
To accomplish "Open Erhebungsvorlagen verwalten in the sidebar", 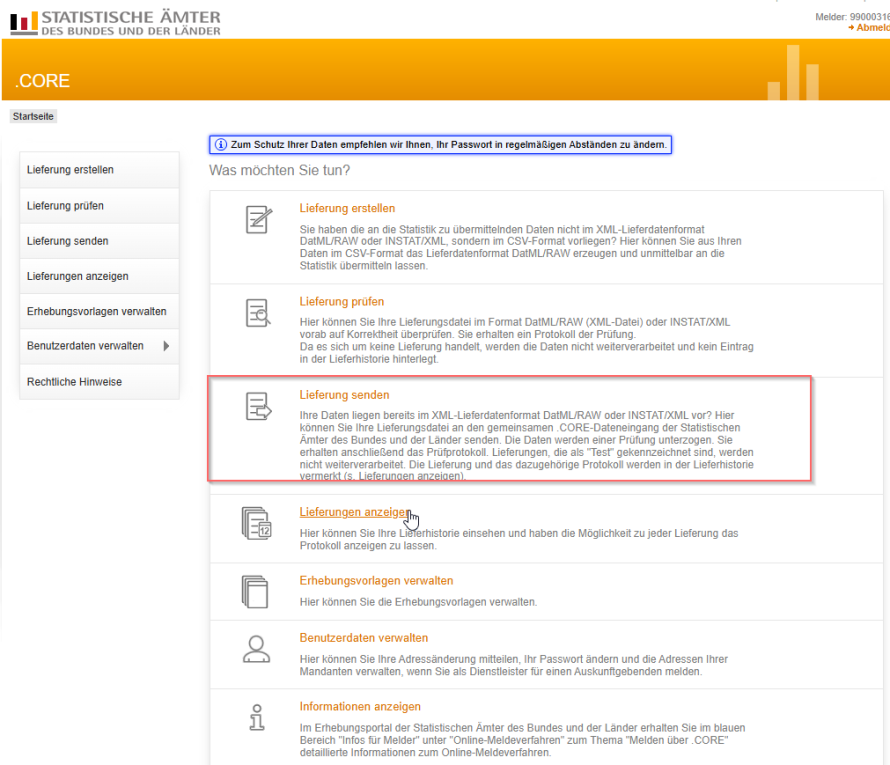I will click(99, 311).
